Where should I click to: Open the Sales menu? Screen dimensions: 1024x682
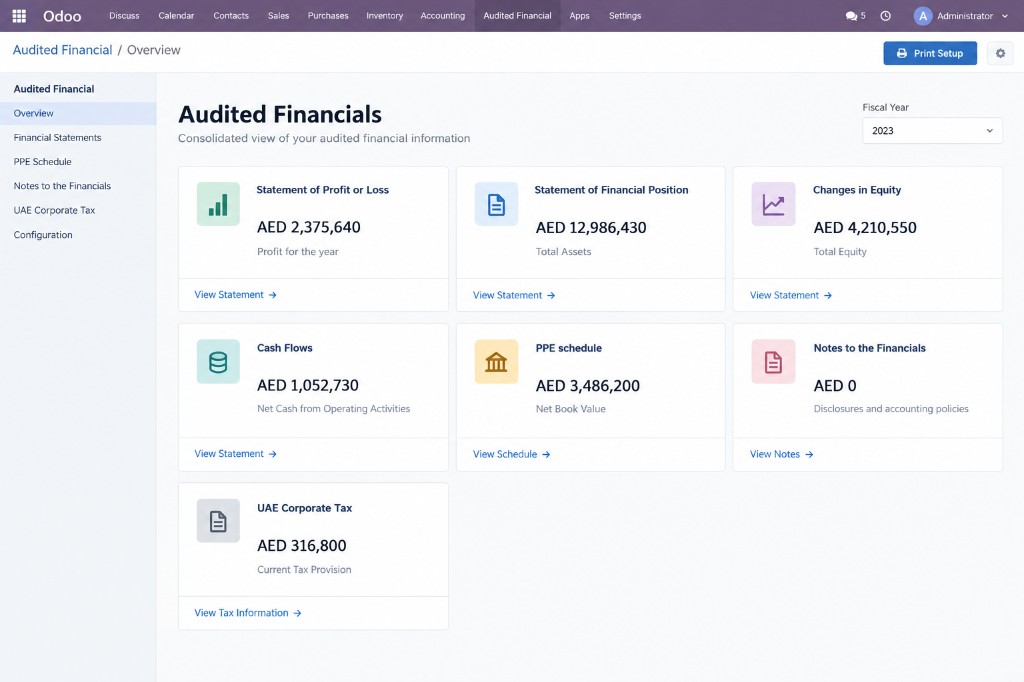point(278,16)
